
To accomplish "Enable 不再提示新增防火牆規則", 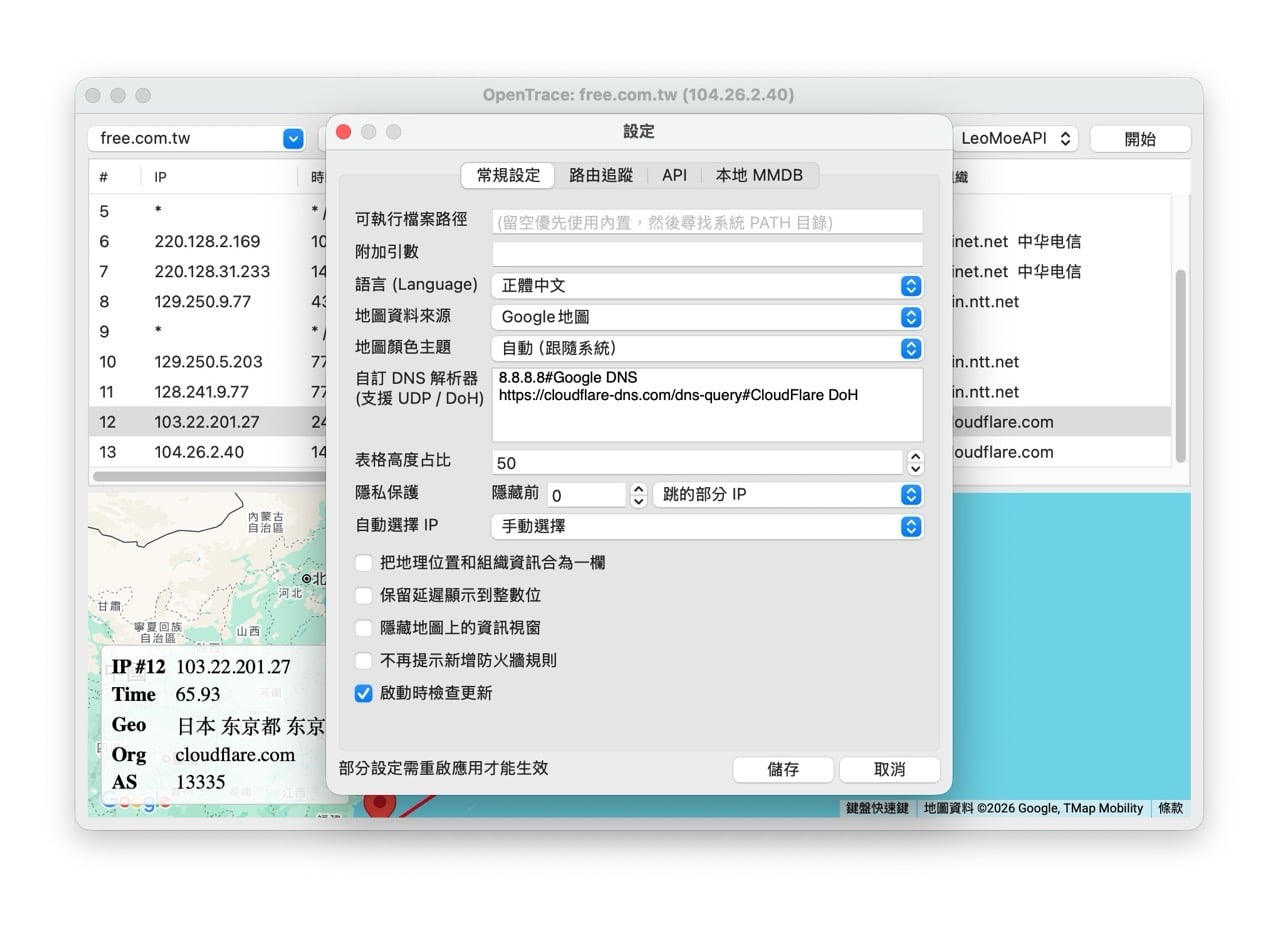I will [363, 659].
